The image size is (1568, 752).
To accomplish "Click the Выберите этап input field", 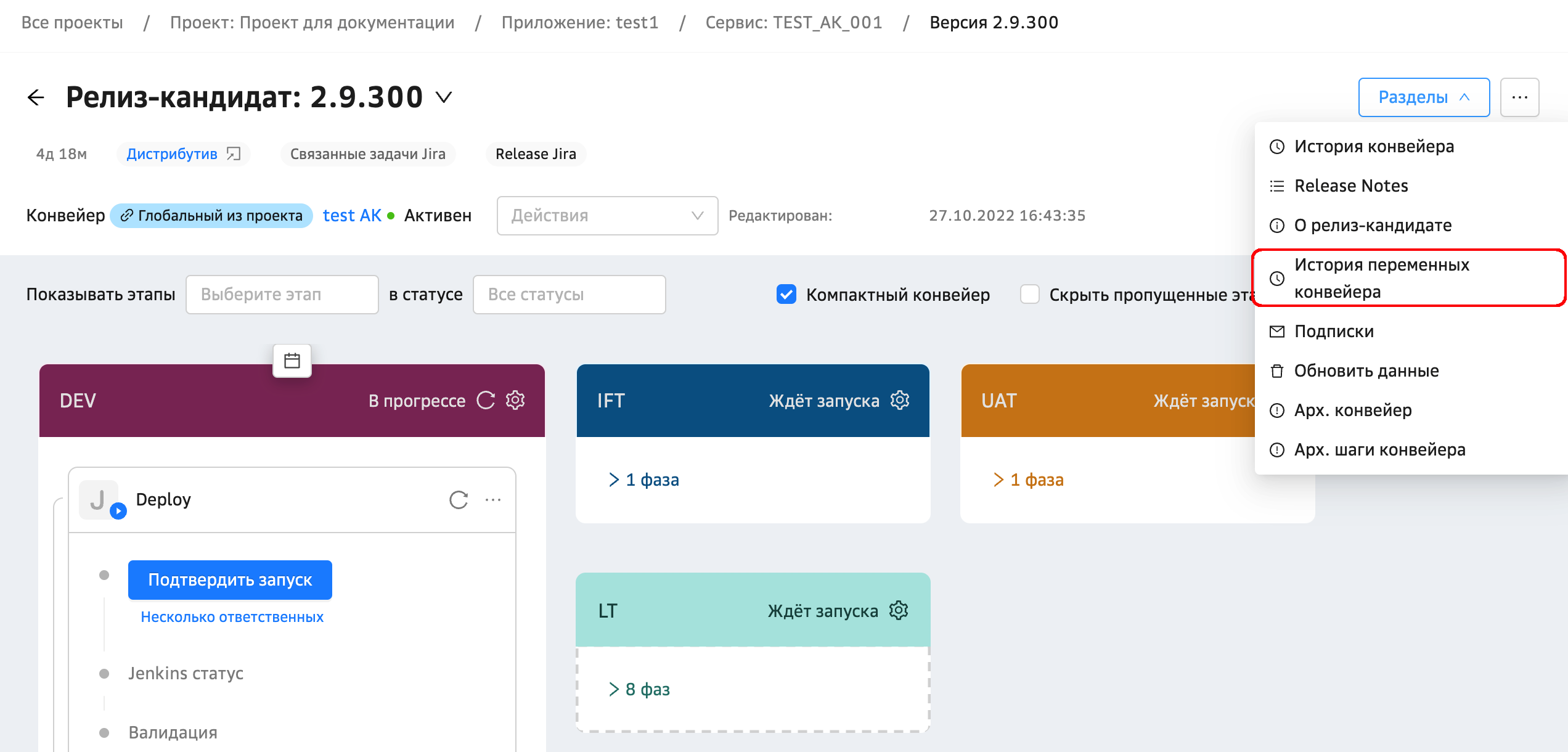I will pyautogui.click(x=282, y=295).
